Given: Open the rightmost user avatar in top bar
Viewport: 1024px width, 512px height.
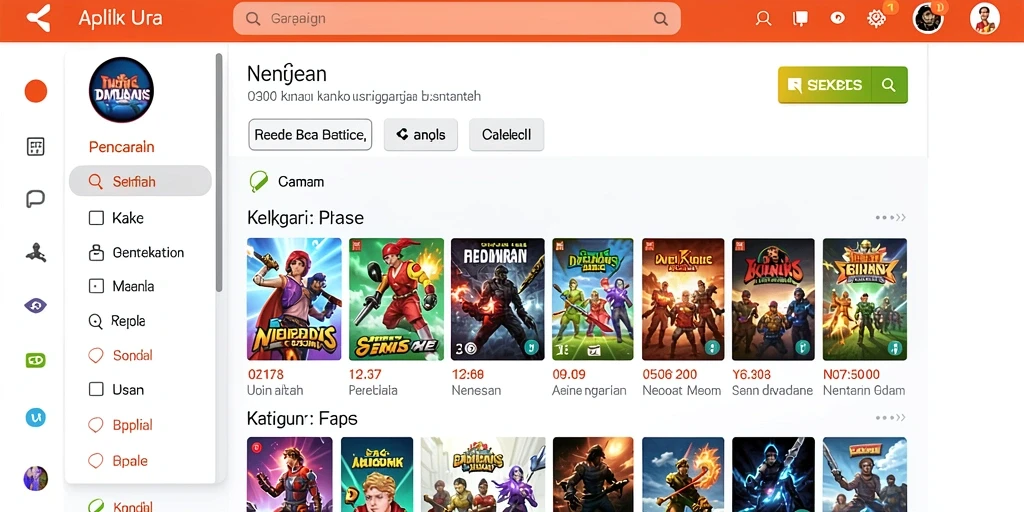Looking at the screenshot, I should (x=985, y=18).
